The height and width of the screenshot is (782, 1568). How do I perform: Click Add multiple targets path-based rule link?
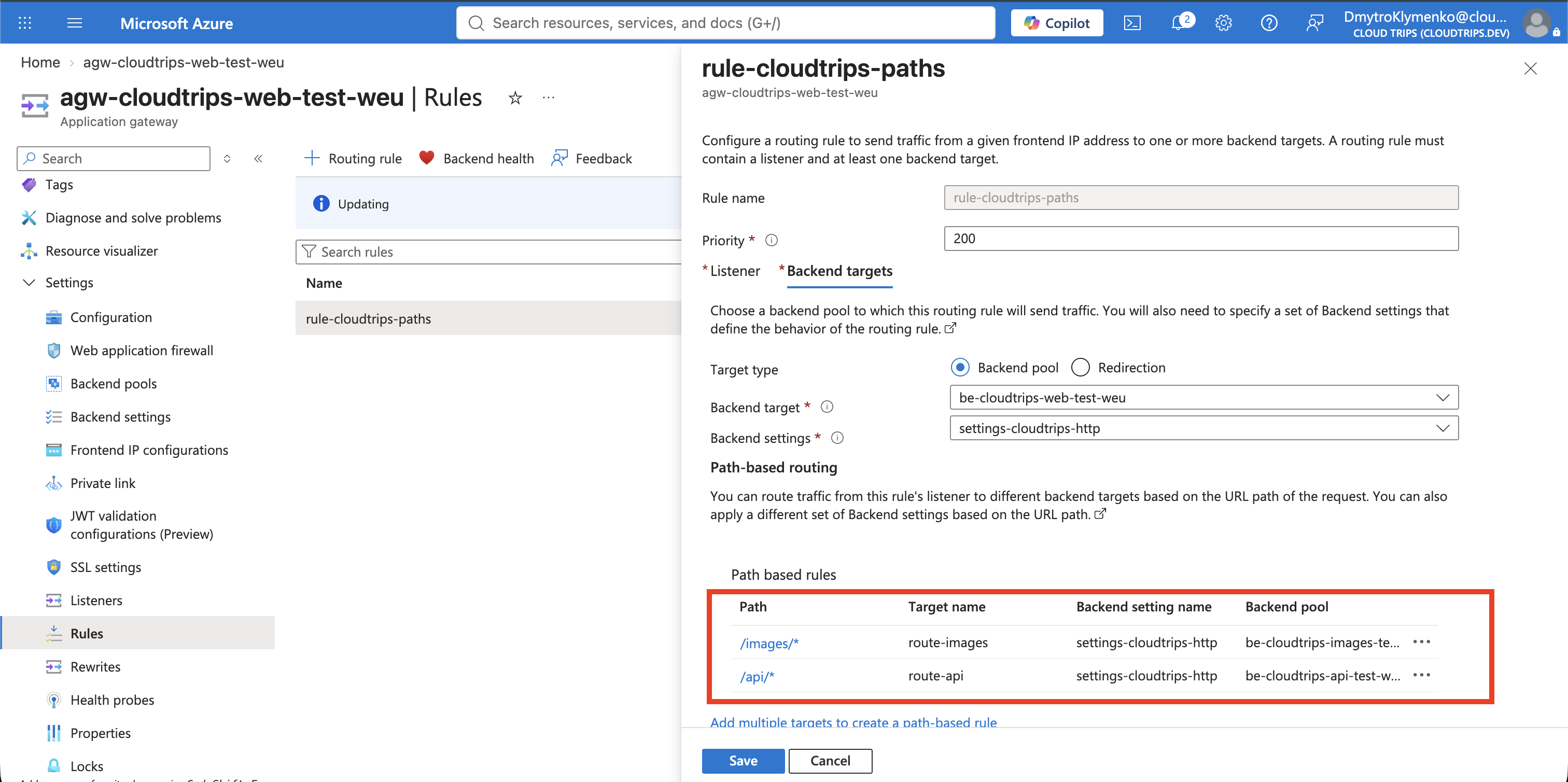[853, 722]
